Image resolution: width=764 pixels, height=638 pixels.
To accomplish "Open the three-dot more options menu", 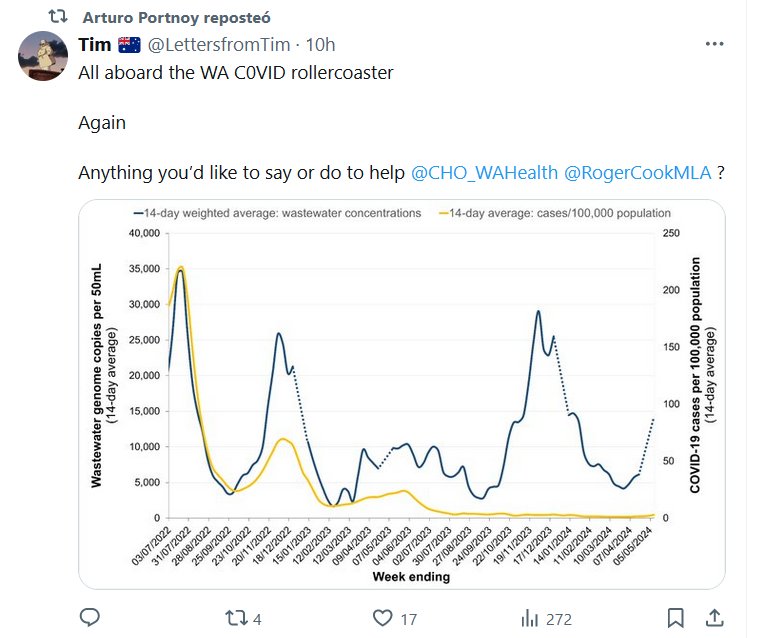I will [714, 44].
